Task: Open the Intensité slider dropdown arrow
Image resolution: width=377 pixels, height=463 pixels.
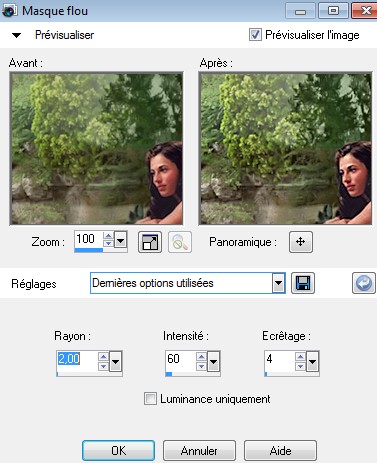Action: click(x=213, y=361)
